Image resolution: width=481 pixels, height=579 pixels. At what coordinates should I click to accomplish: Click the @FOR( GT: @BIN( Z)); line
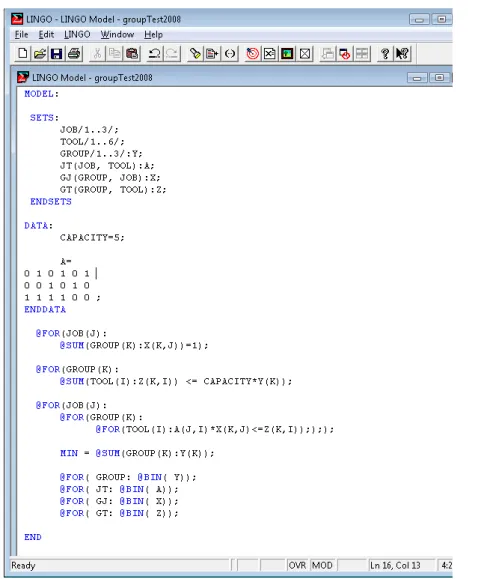click(119, 513)
